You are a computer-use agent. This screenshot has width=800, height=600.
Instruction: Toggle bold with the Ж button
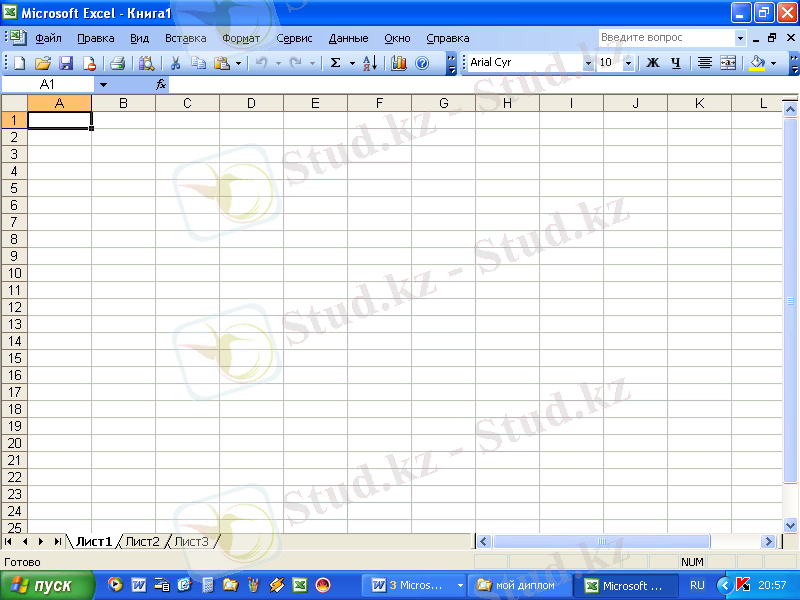[653, 63]
